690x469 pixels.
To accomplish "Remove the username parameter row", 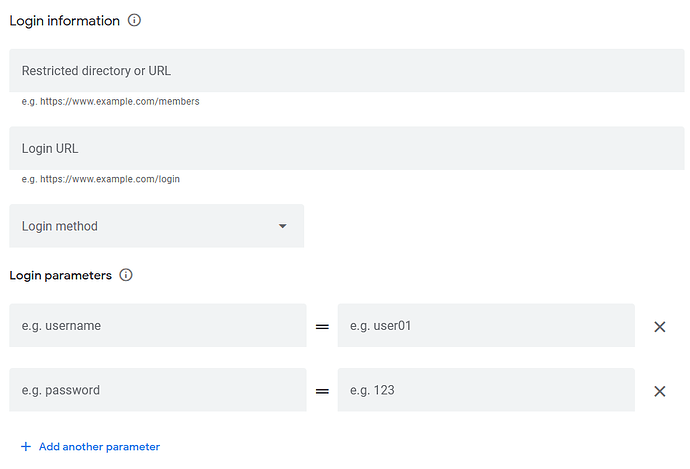I will 659,326.
